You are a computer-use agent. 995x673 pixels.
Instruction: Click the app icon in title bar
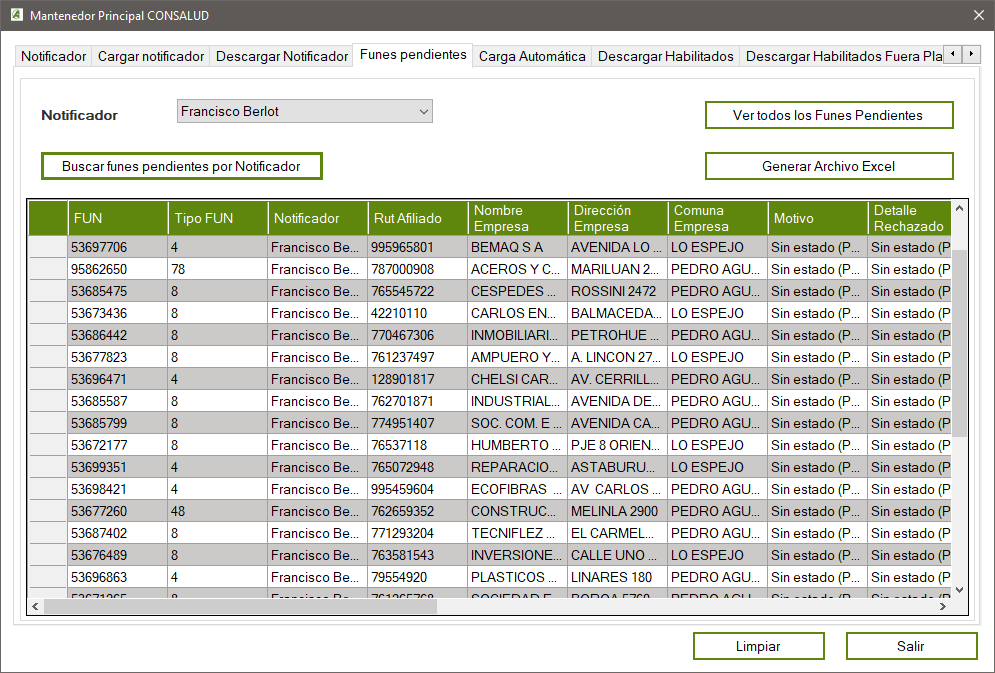coord(14,16)
